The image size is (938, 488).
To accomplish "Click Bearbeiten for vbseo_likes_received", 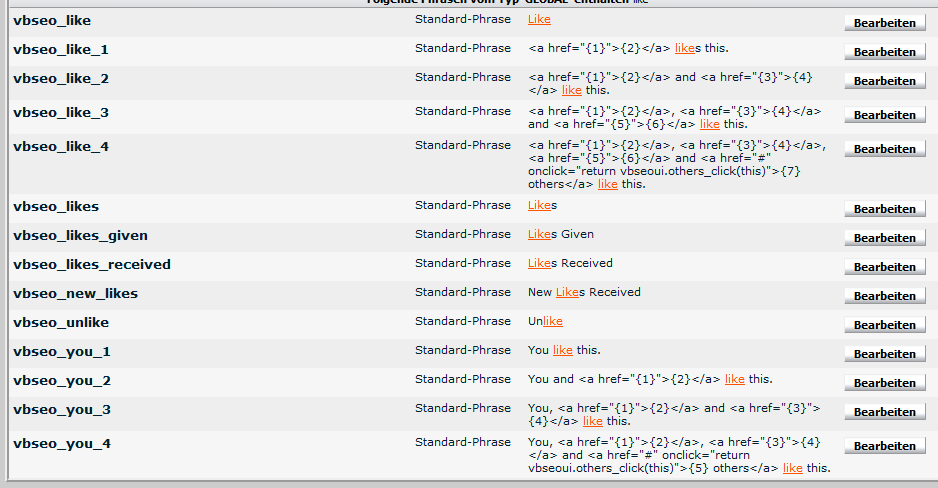I will click(885, 267).
